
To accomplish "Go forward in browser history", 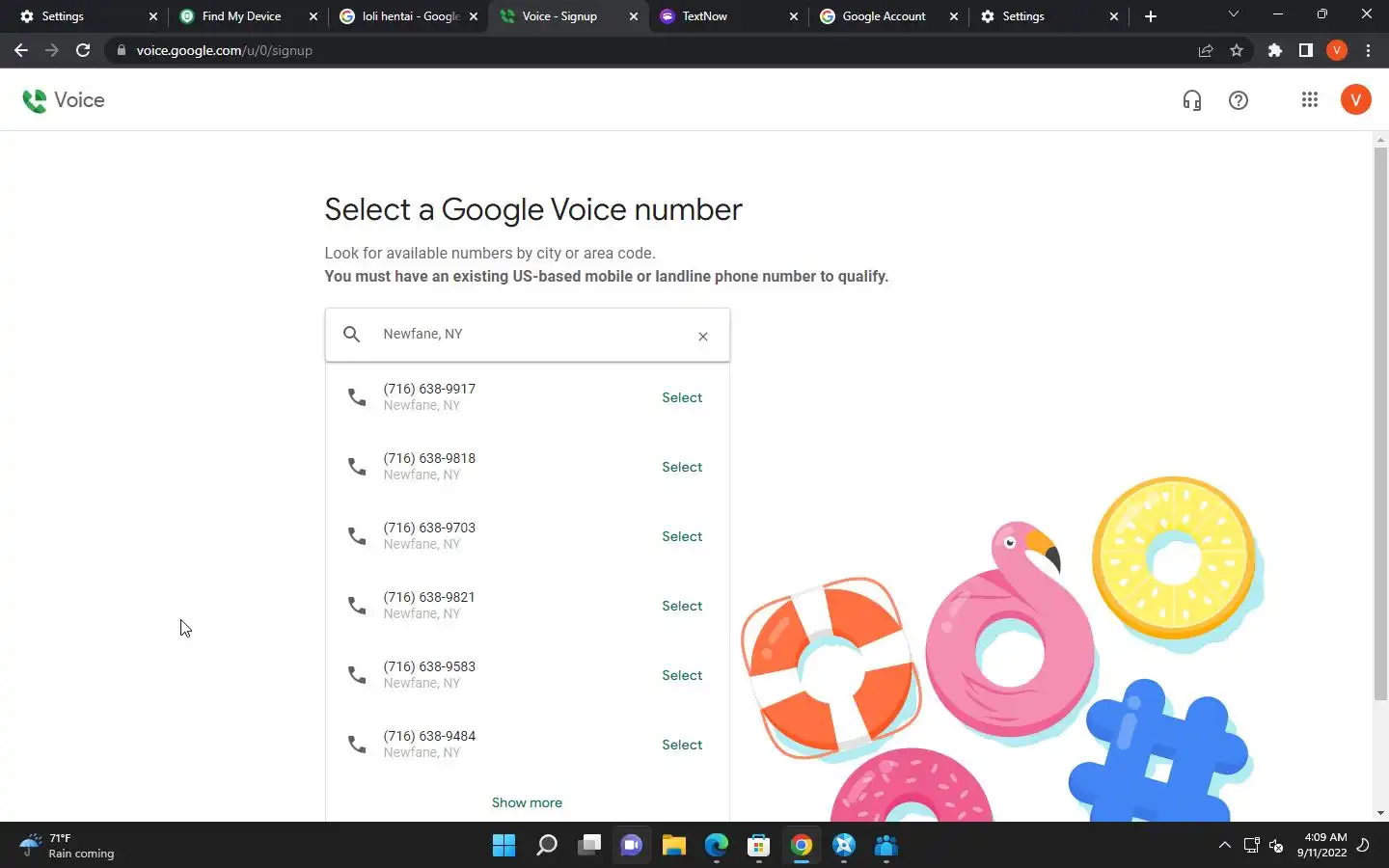I will [52, 50].
